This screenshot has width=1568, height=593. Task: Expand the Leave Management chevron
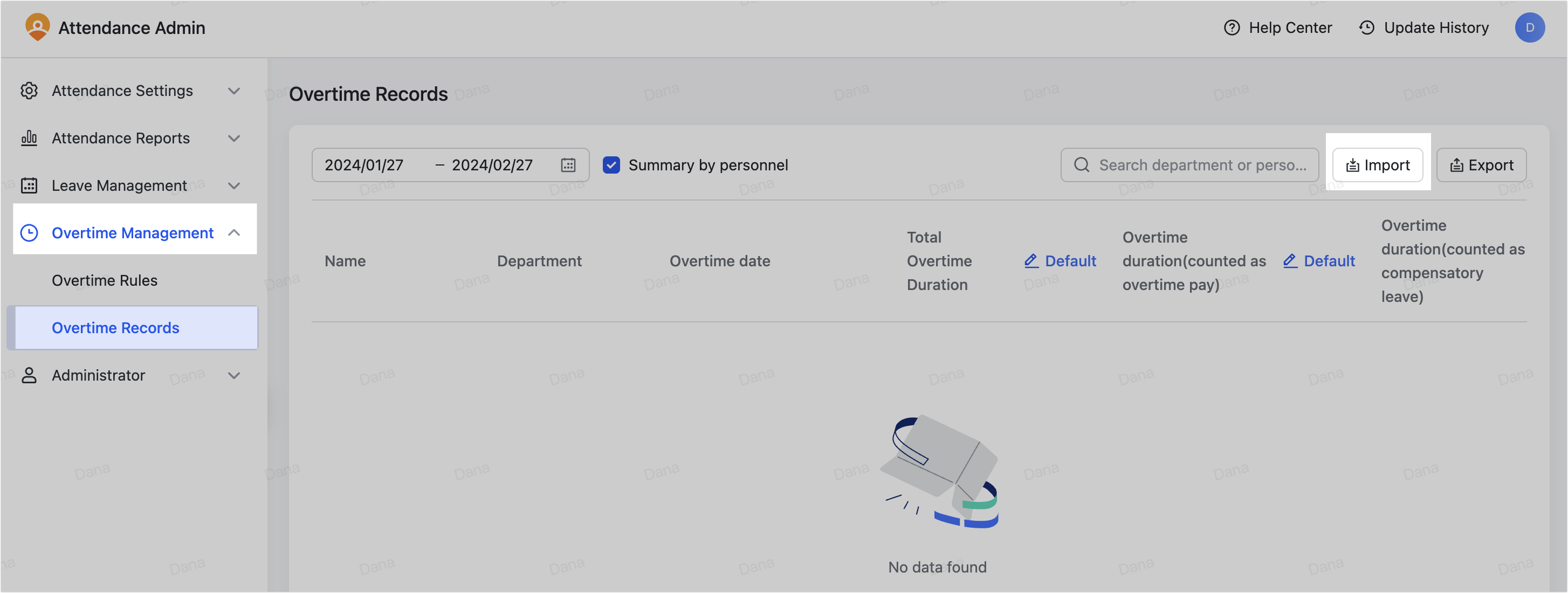(233, 185)
